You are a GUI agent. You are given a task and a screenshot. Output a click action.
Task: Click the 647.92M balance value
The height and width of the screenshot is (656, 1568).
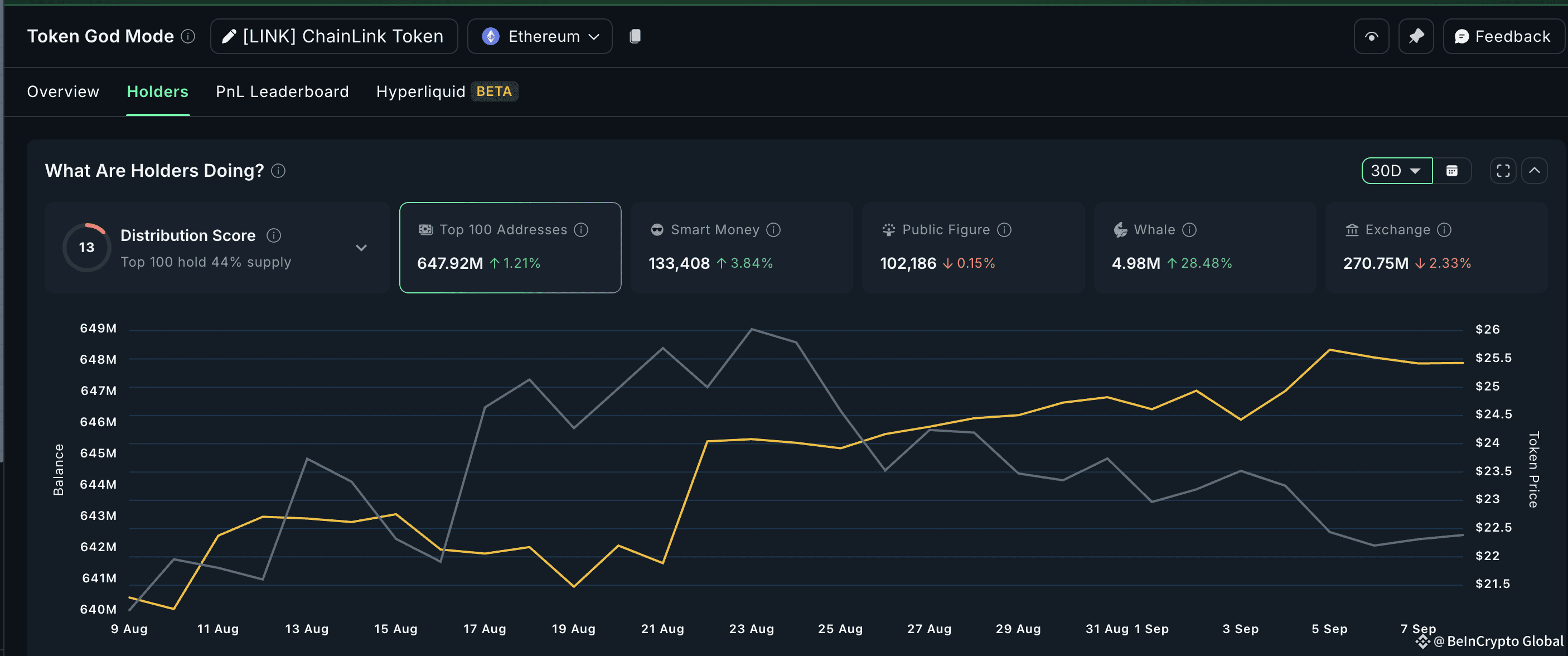click(450, 263)
